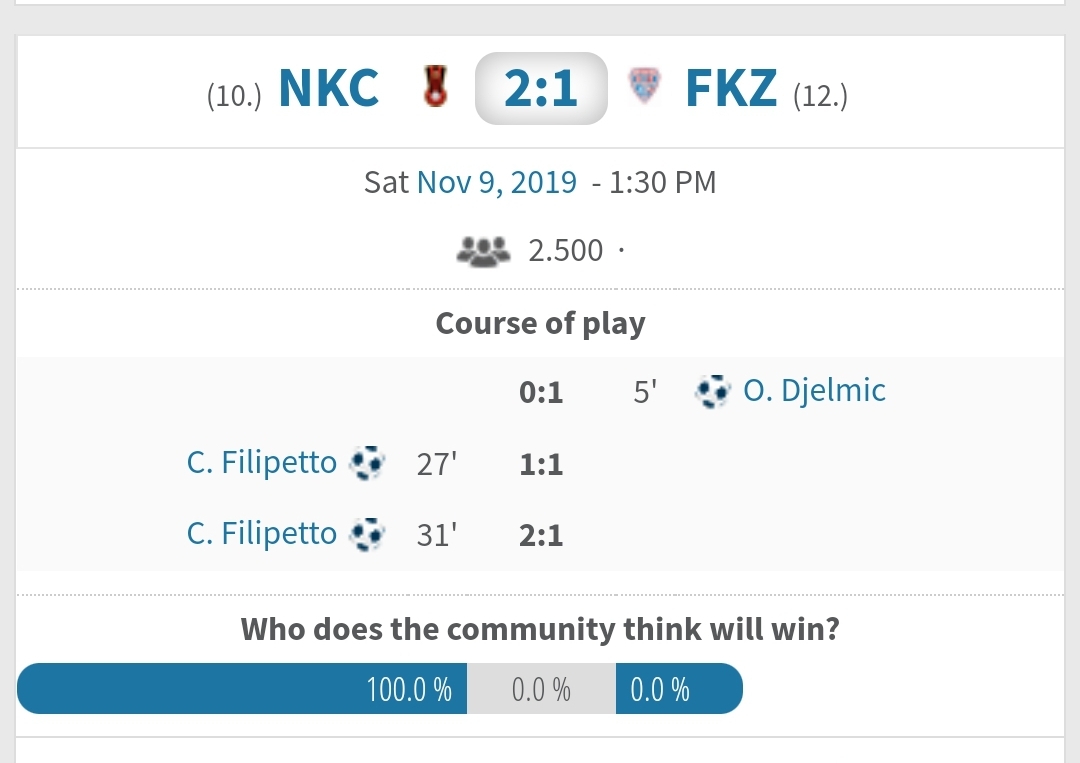The height and width of the screenshot is (763, 1080).
Task: Click the goal ball icon at 27'
Action: 367,463
